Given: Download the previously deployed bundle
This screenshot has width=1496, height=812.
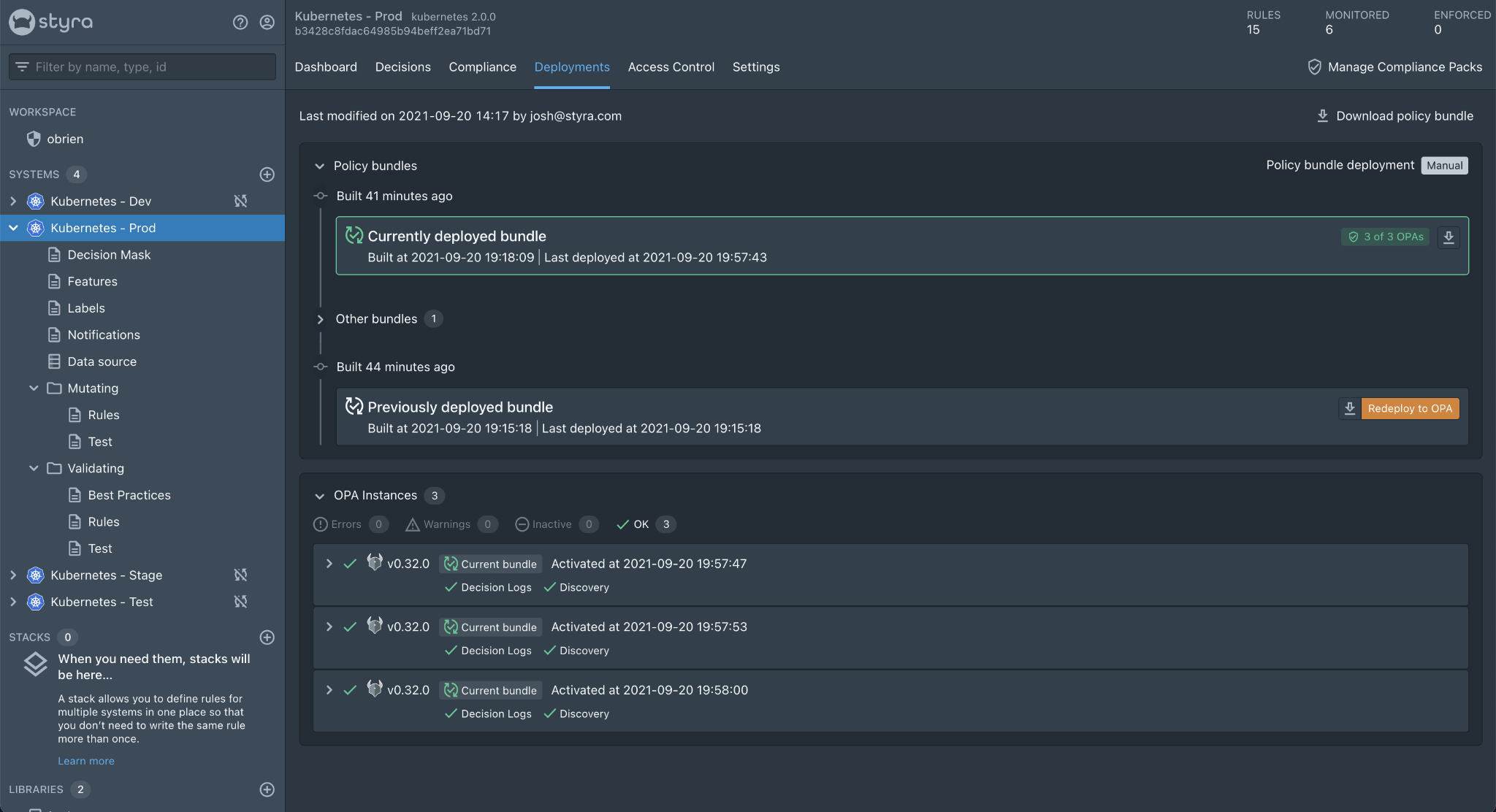Looking at the screenshot, I should pos(1350,408).
